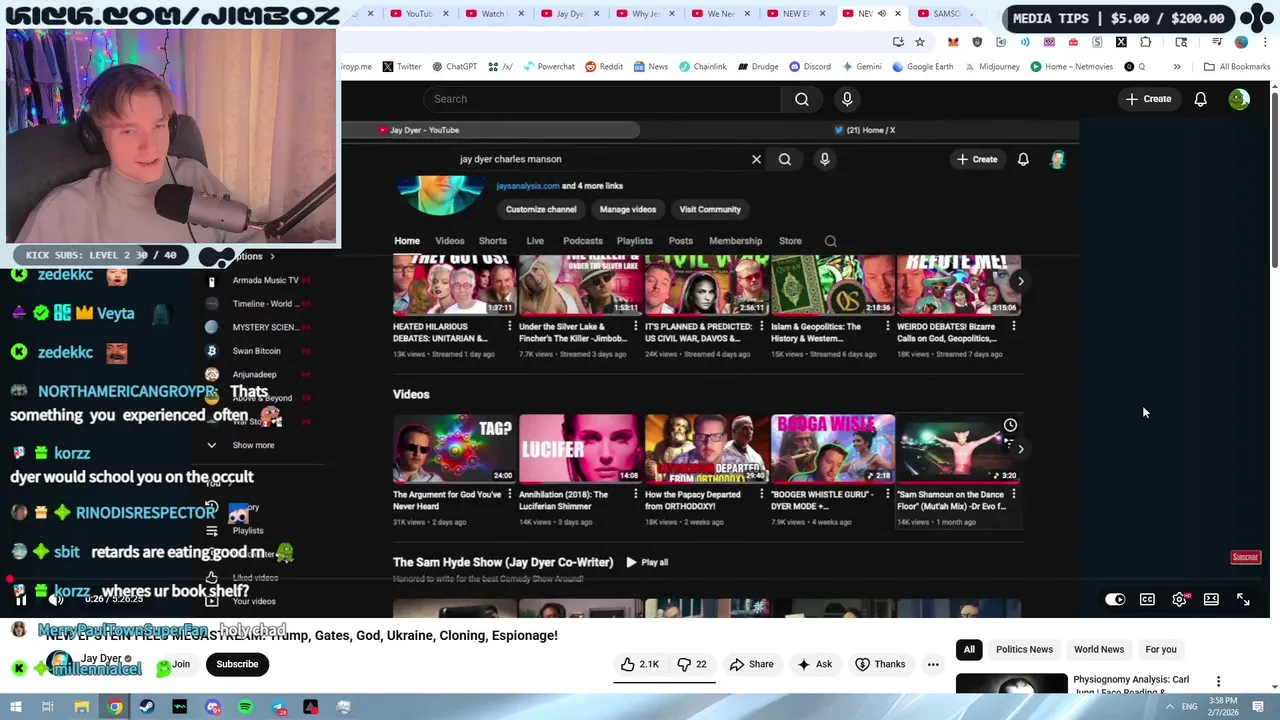Open Google Earth bookmark

pyautogui.click(x=922, y=66)
